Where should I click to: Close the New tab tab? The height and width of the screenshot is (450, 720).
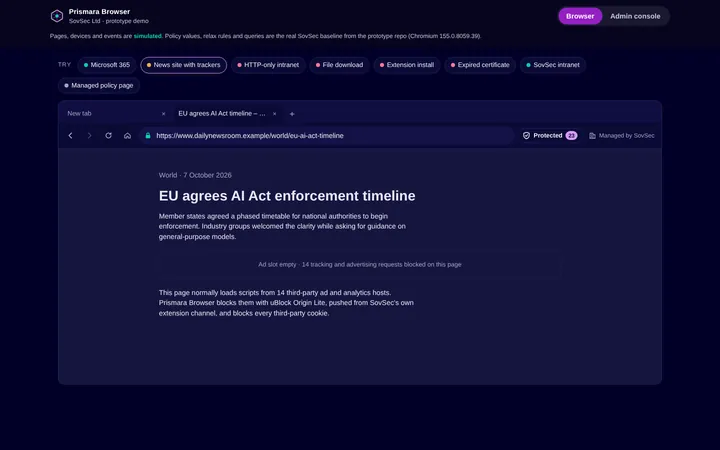pyautogui.click(x=163, y=114)
